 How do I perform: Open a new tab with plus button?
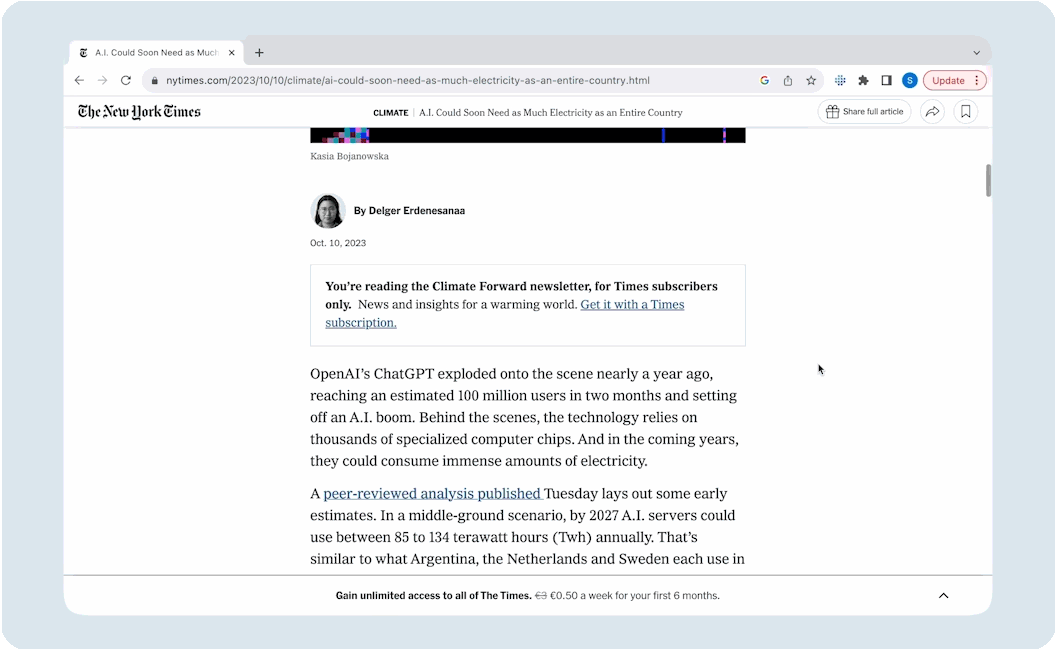(x=259, y=53)
